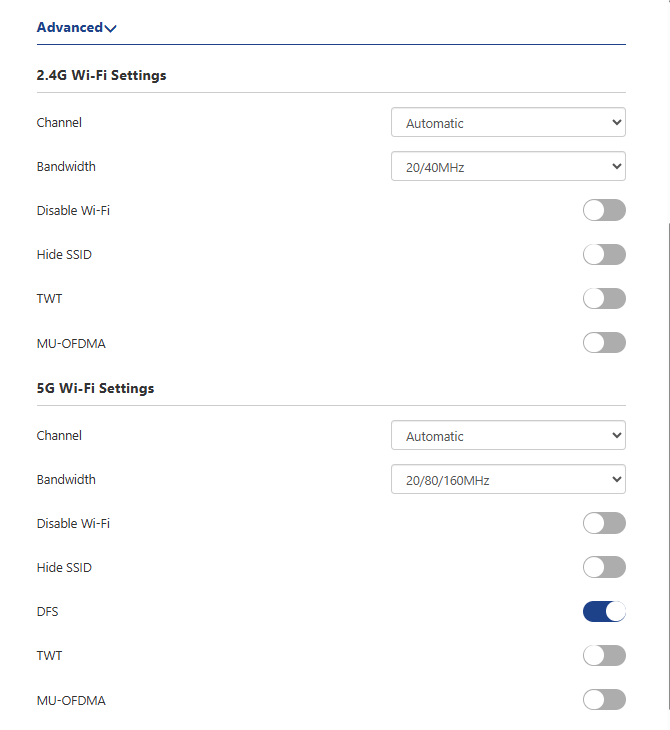Click the 2.4G Channel label text

click(x=59, y=123)
